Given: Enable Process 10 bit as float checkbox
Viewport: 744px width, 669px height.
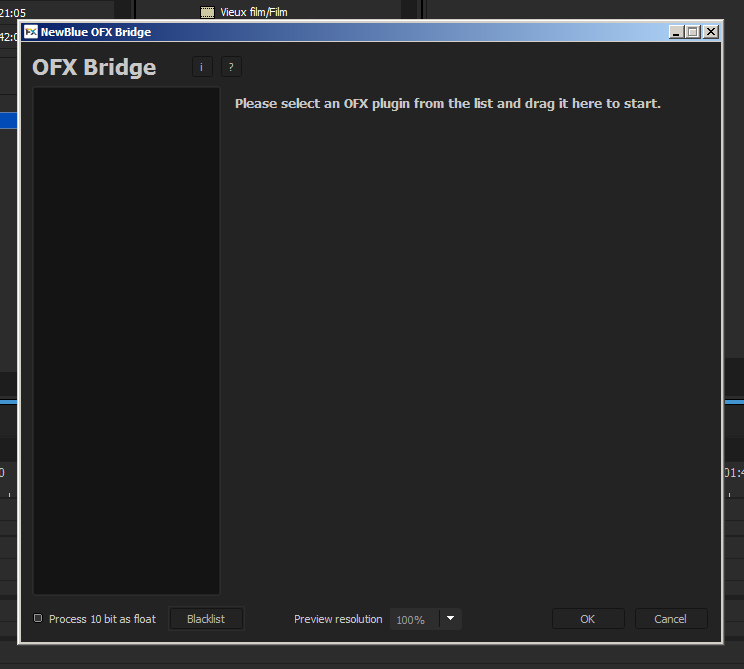Looking at the screenshot, I should coord(38,618).
